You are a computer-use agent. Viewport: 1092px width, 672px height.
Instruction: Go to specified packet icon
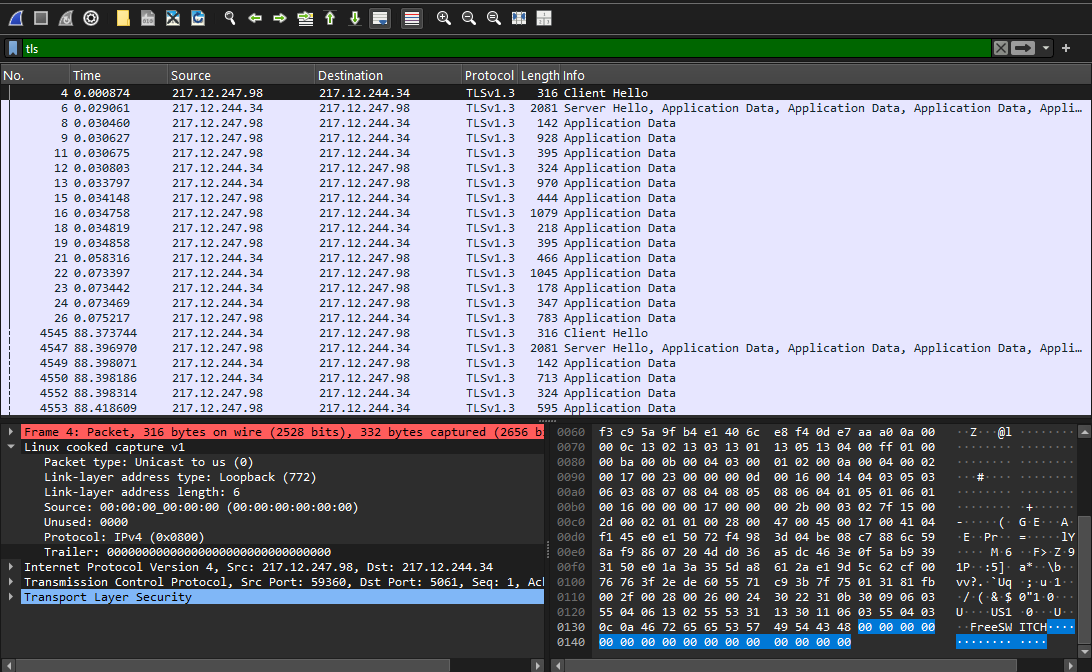click(x=305, y=18)
